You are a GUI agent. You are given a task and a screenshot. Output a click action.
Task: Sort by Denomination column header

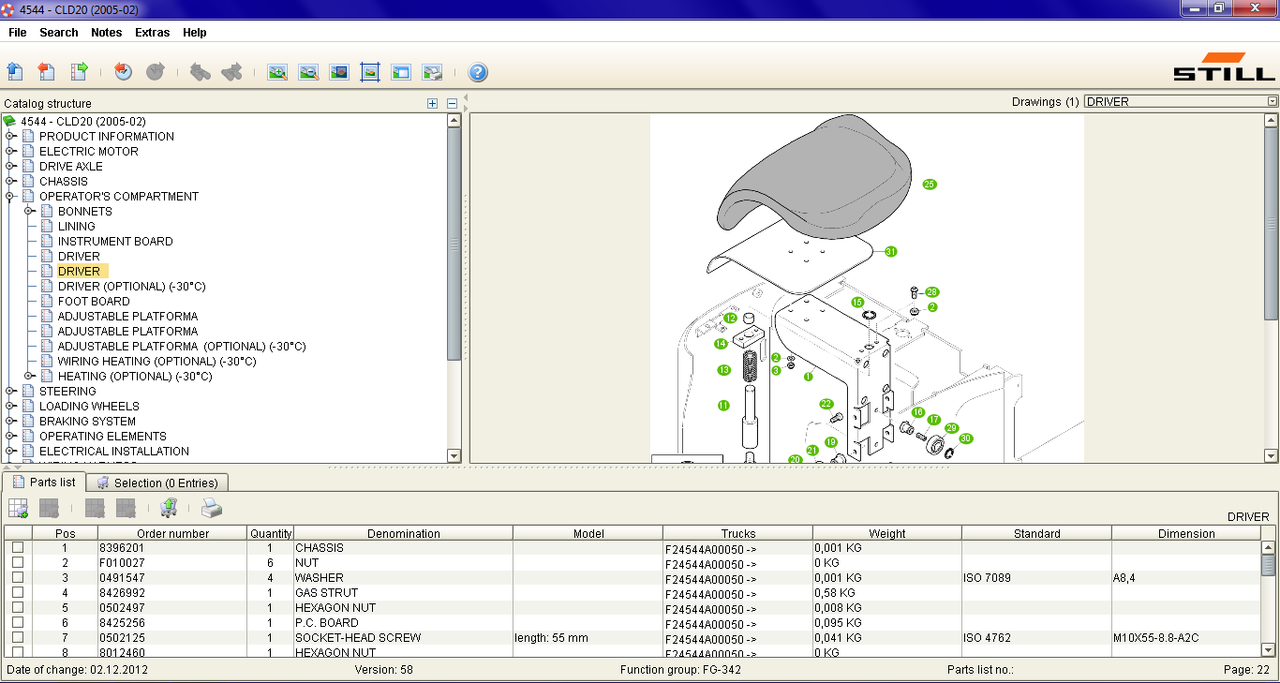point(403,534)
